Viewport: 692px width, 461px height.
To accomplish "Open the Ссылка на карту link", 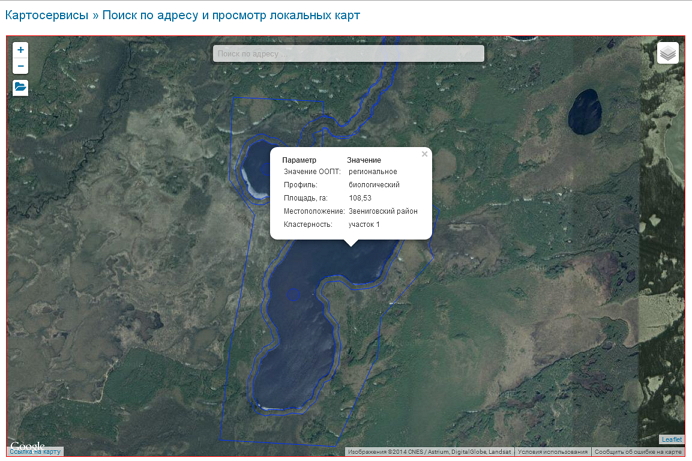I will pyautogui.click(x=35, y=452).
